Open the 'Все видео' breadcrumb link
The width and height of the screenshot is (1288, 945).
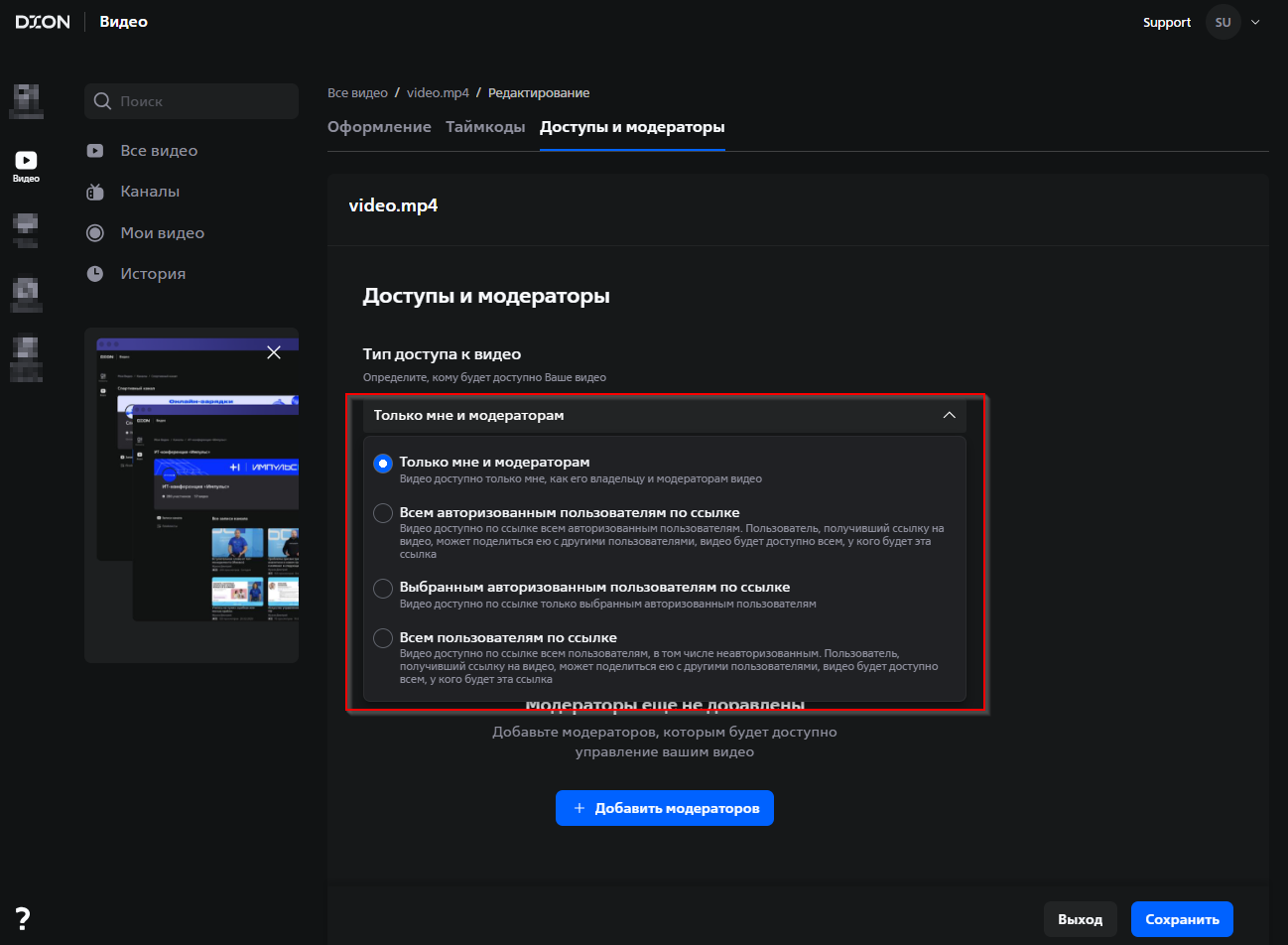point(357,92)
